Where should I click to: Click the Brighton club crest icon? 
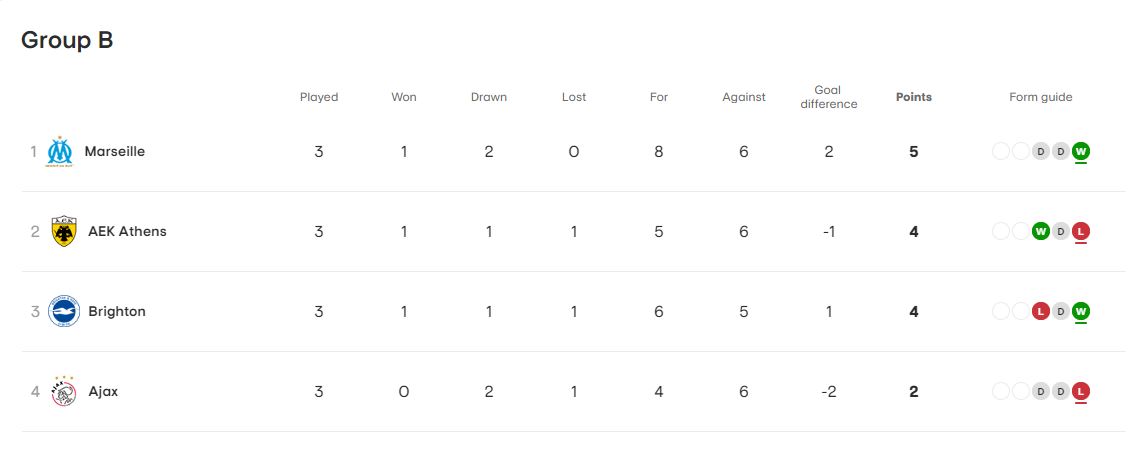[x=64, y=311]
